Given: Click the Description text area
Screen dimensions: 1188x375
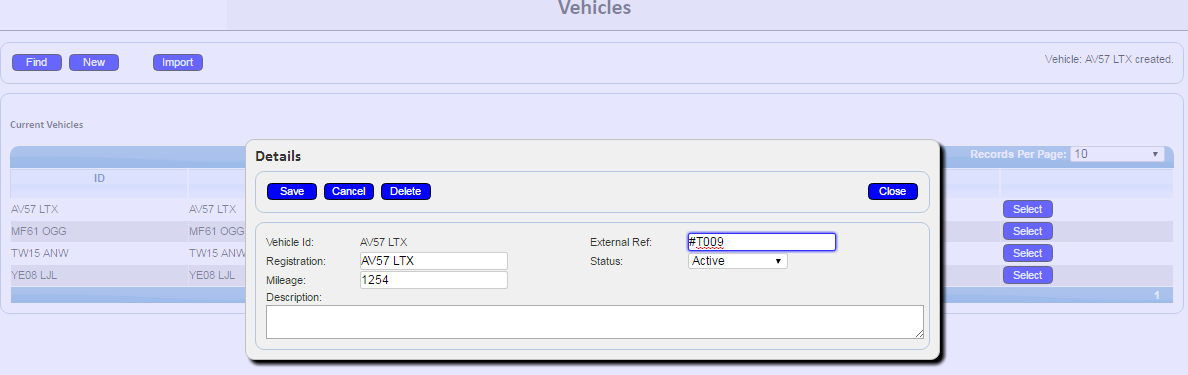Looking at the screenshot, I should (x=595, y=322).
